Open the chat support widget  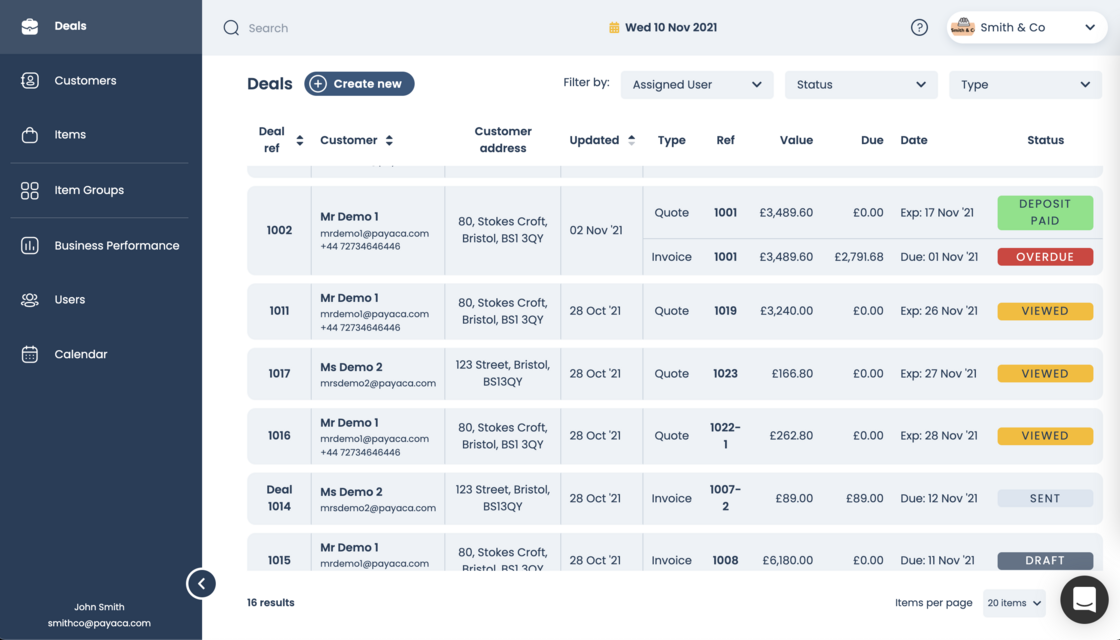pos(1084,600)
